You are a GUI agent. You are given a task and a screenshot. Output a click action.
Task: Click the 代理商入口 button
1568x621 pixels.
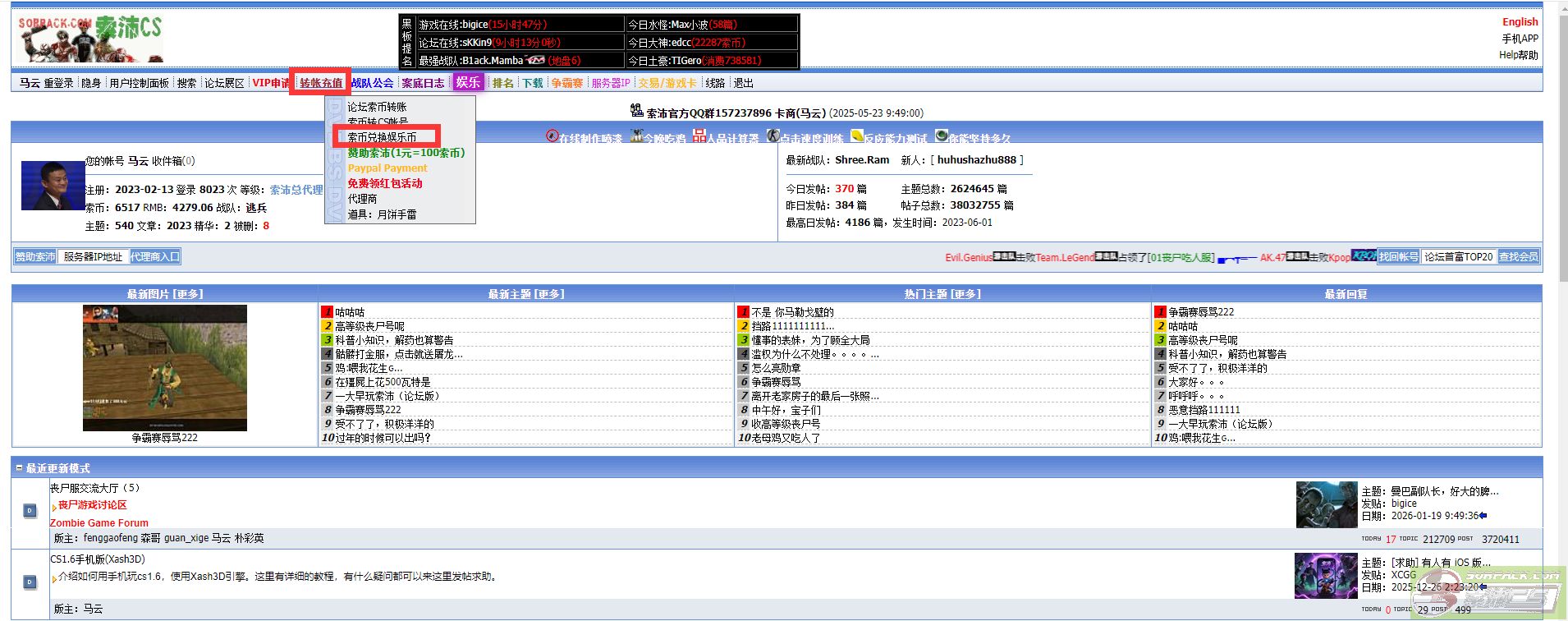[154, 257]
